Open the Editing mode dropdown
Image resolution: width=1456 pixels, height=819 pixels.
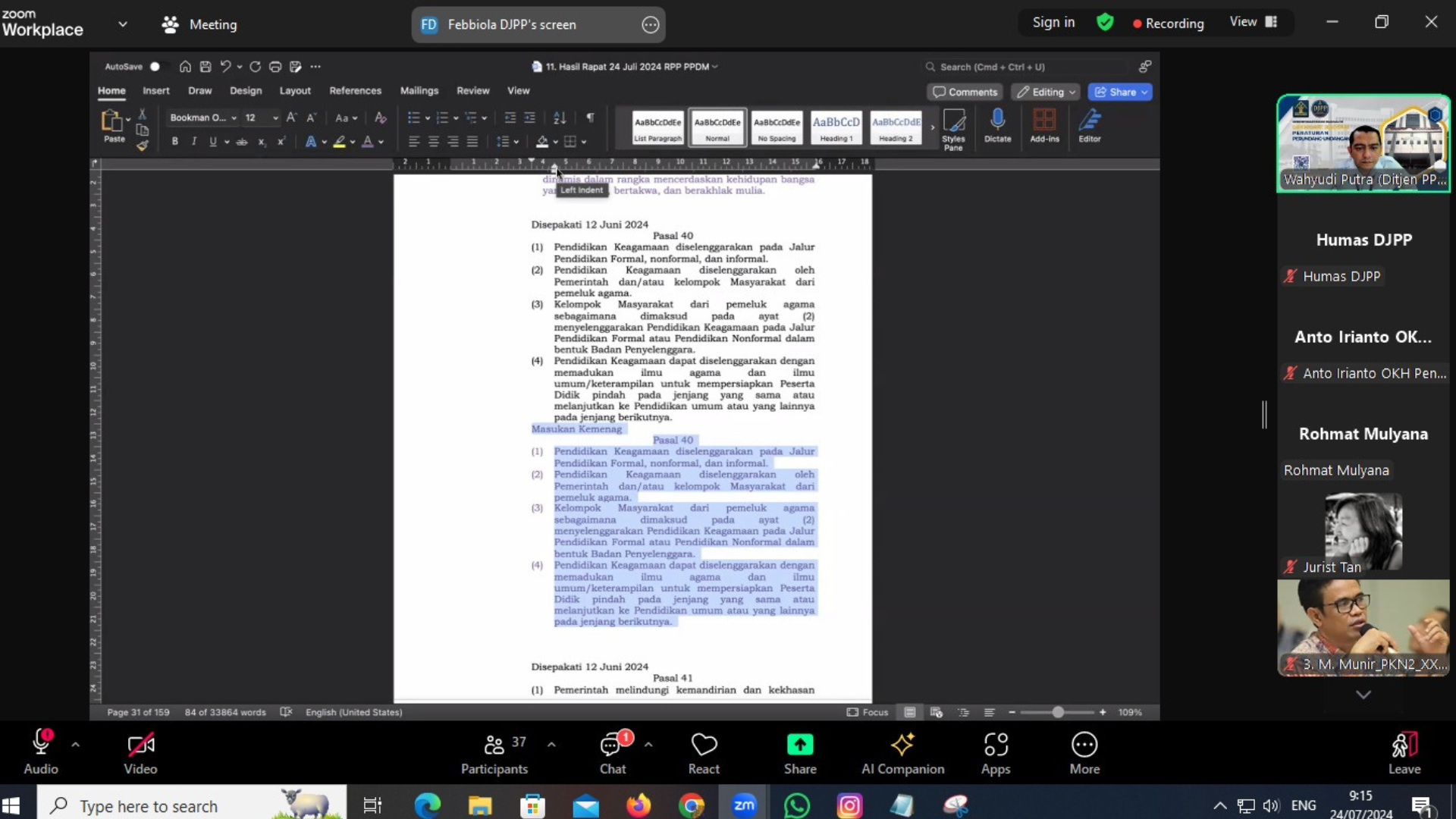[1046, 93]
